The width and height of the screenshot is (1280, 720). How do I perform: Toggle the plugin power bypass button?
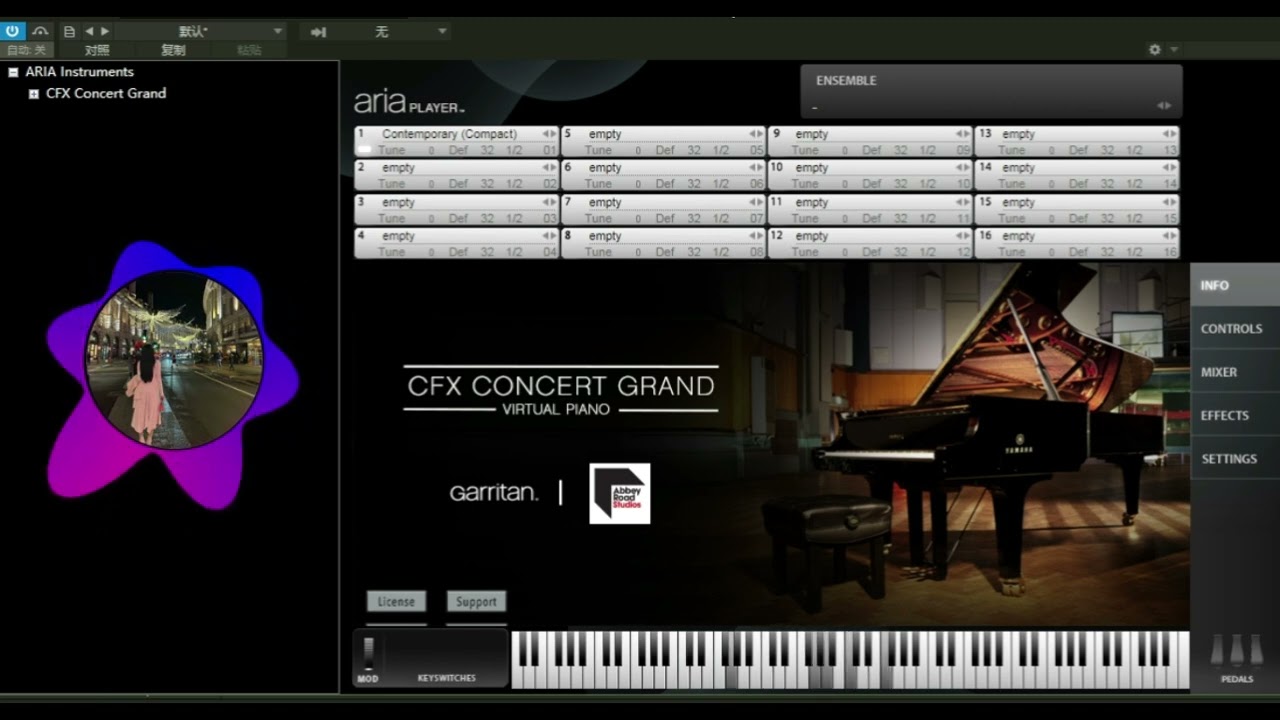tap(13, 31)
